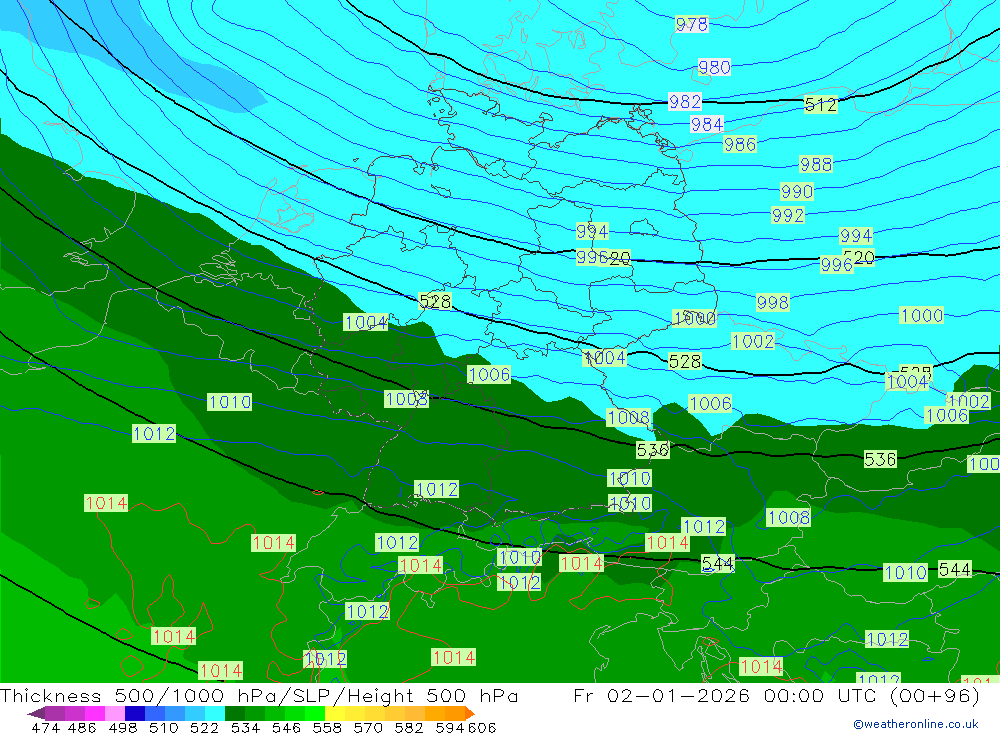1000x733 pixels.
Task: Select the 998 pressure label
Action: pos(772,302)
